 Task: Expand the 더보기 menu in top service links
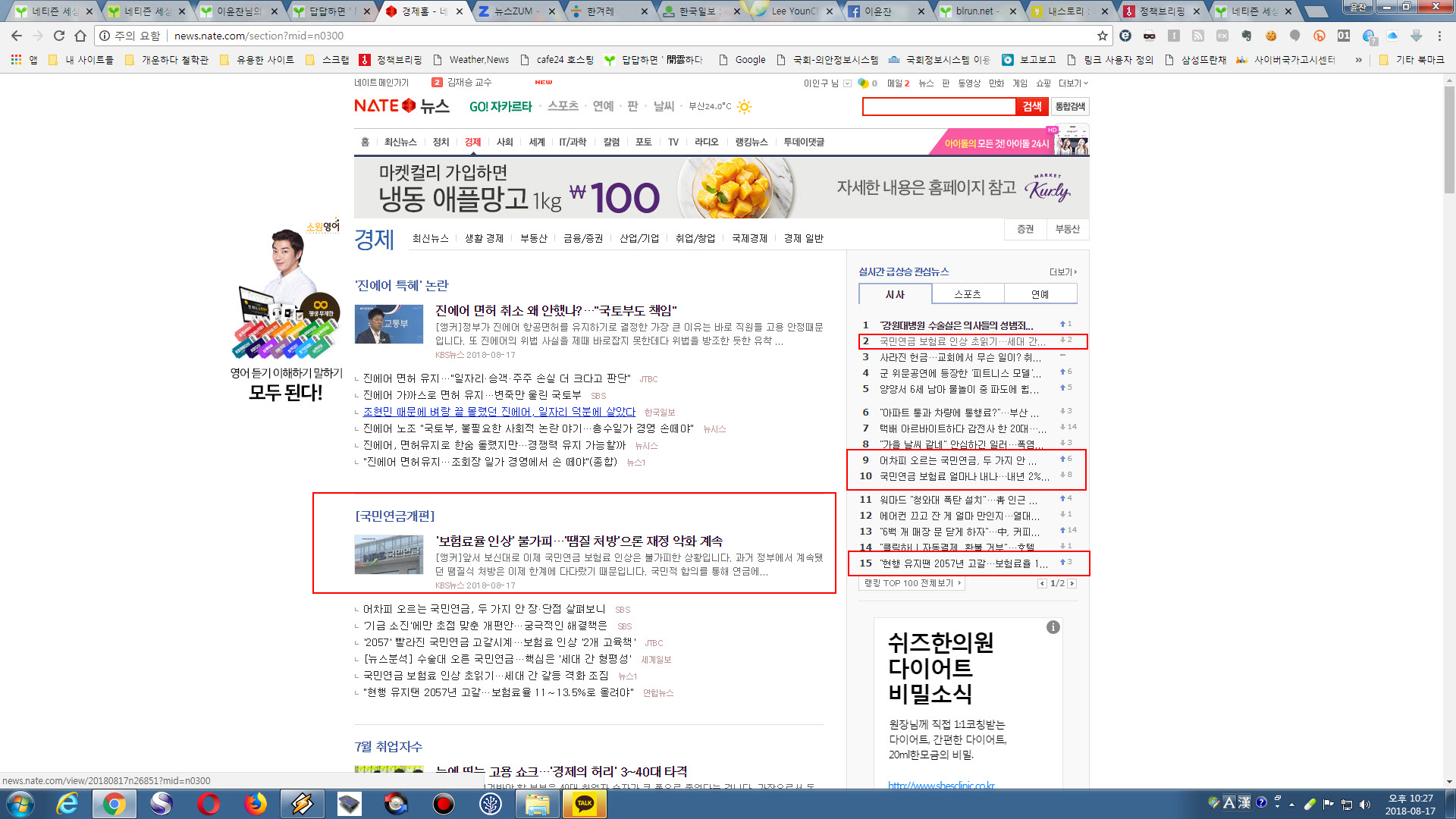pos(1073,83)
